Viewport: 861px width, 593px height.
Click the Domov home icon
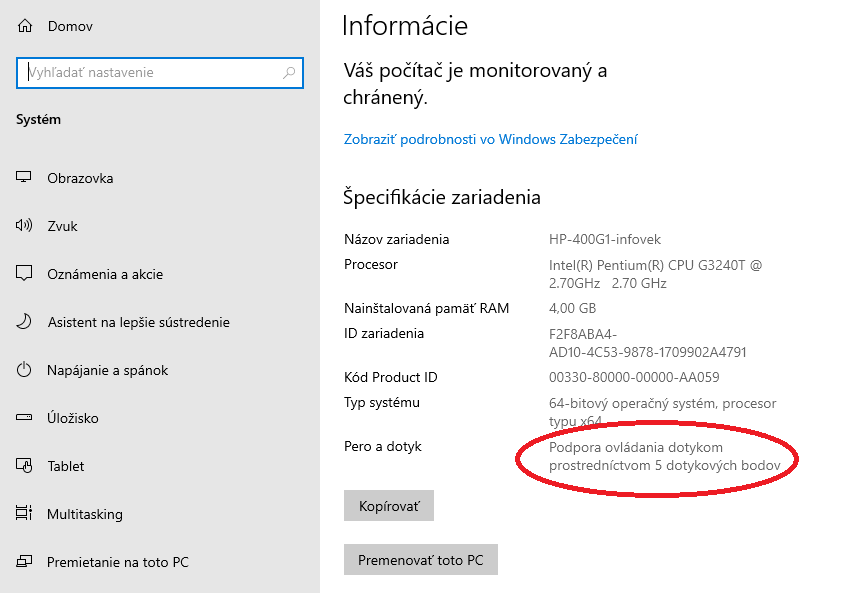click(25, 25)
